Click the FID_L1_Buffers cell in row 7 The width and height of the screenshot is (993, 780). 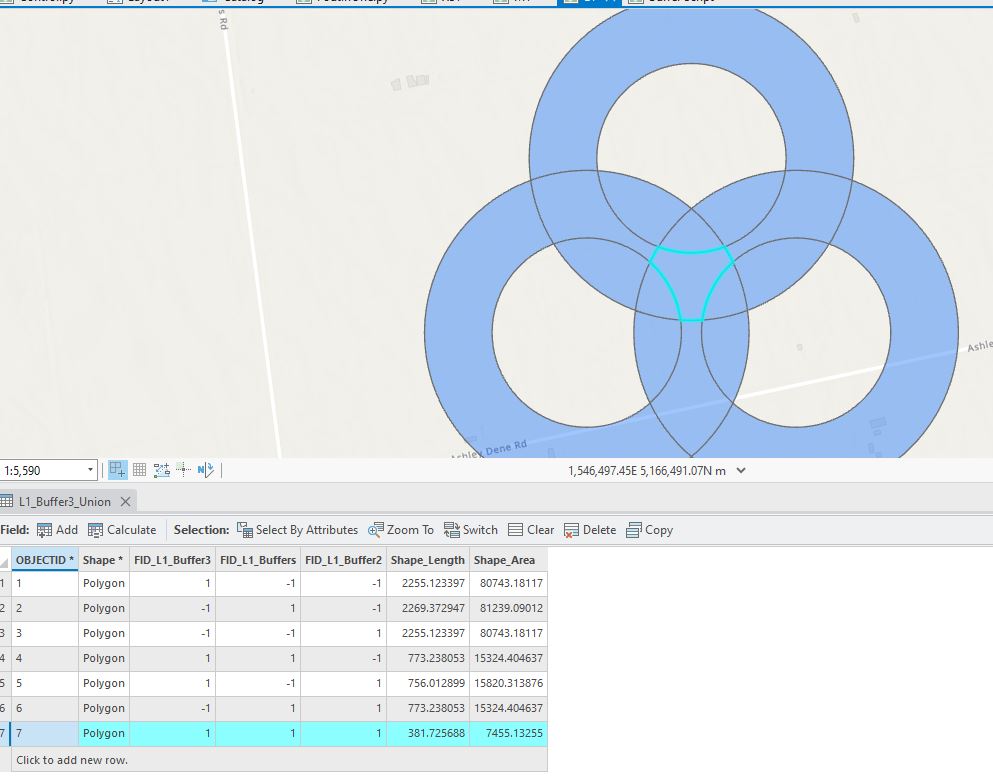258,734
